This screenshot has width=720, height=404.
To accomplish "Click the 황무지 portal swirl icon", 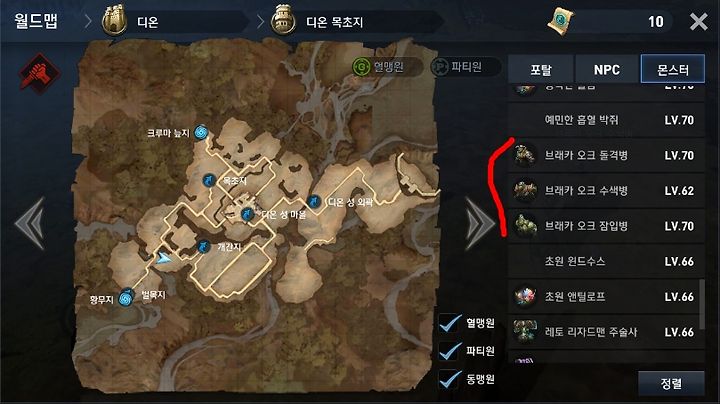I will tap(126, 298).
